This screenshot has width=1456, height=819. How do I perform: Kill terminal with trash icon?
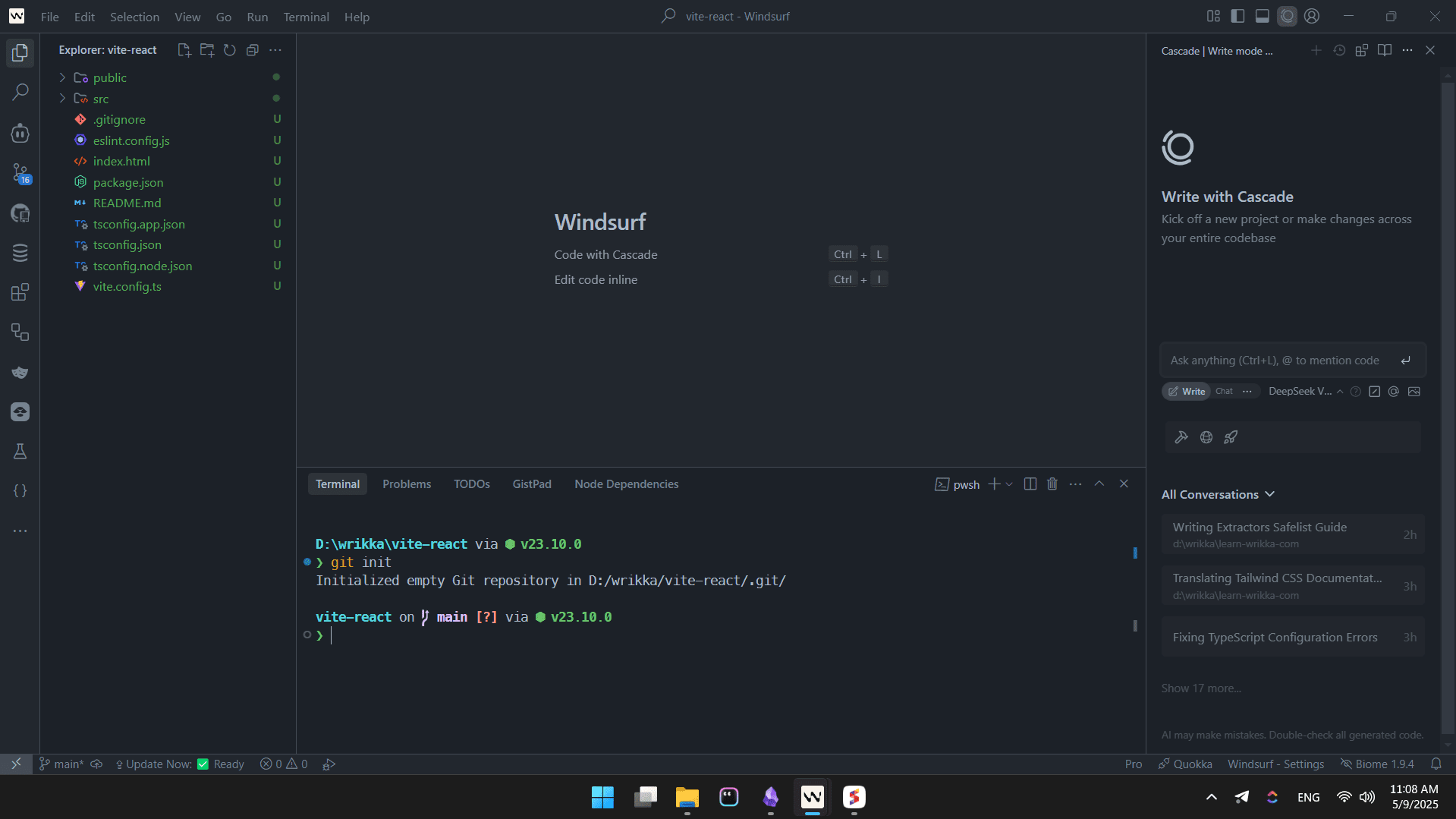click(1052, 484)
